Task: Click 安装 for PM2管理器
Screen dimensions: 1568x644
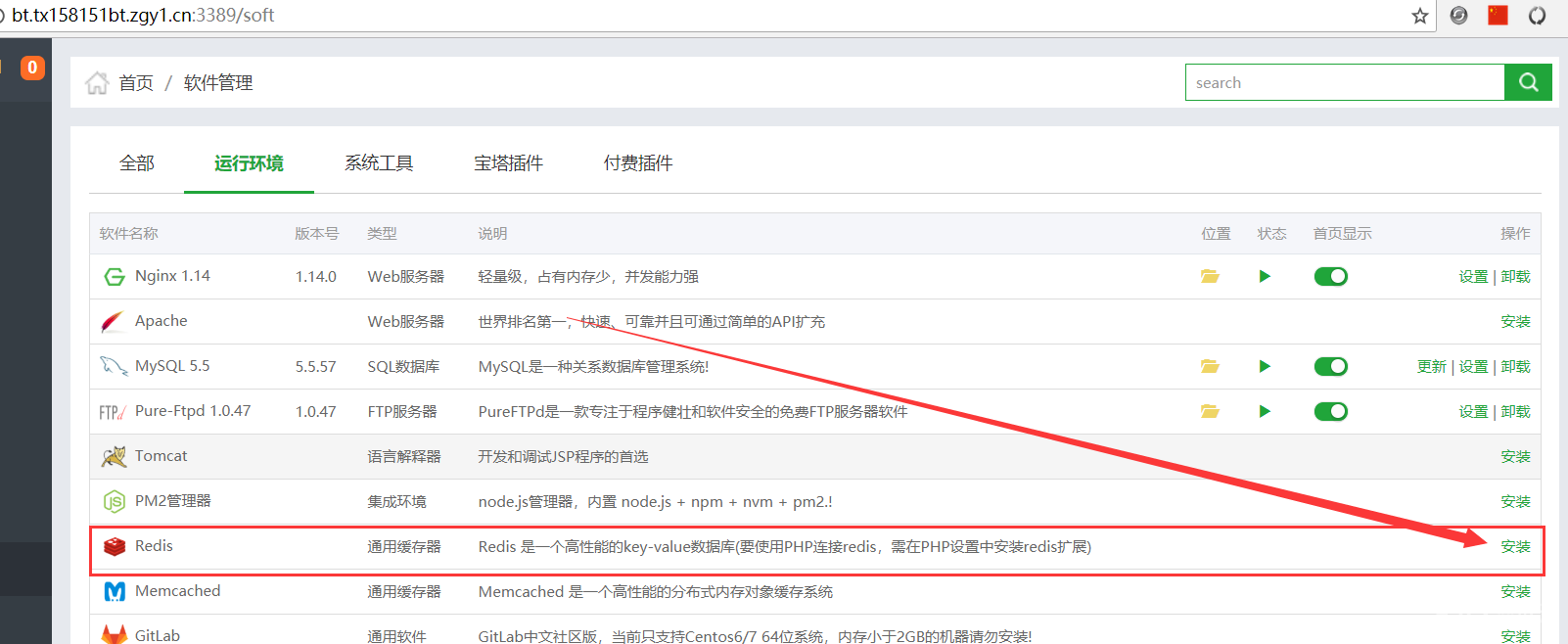Action: tap(1515, 502)
